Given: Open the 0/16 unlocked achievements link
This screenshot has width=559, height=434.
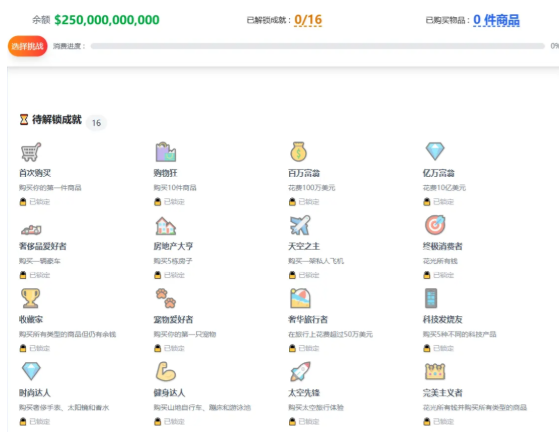Looking at the screenshot, I should tap(308, 20).
